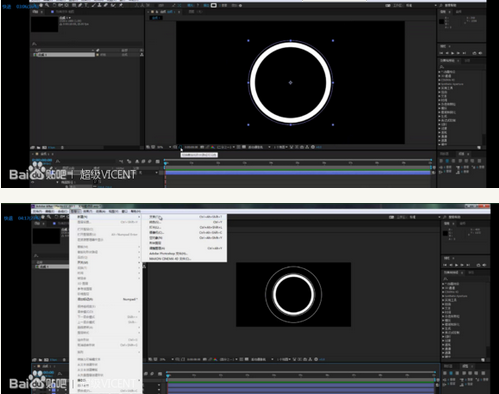
Task: Click the black color swatch in upper Info panel
Action: coord(442,22)
